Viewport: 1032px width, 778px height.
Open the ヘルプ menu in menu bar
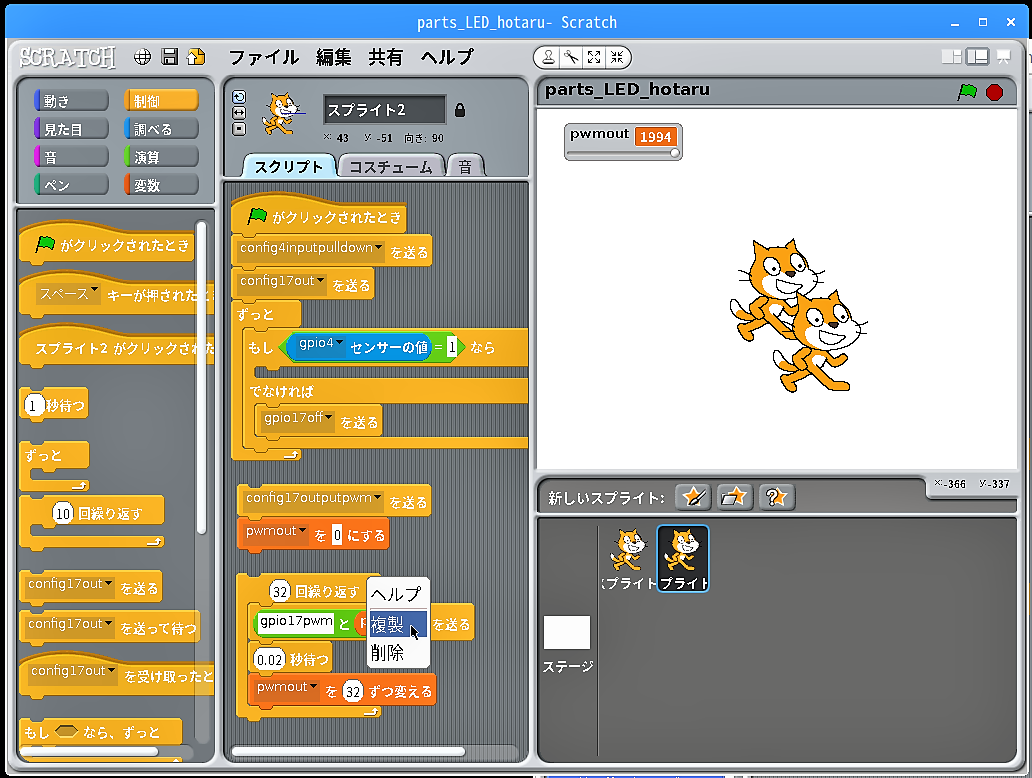[x=447, y=57]
